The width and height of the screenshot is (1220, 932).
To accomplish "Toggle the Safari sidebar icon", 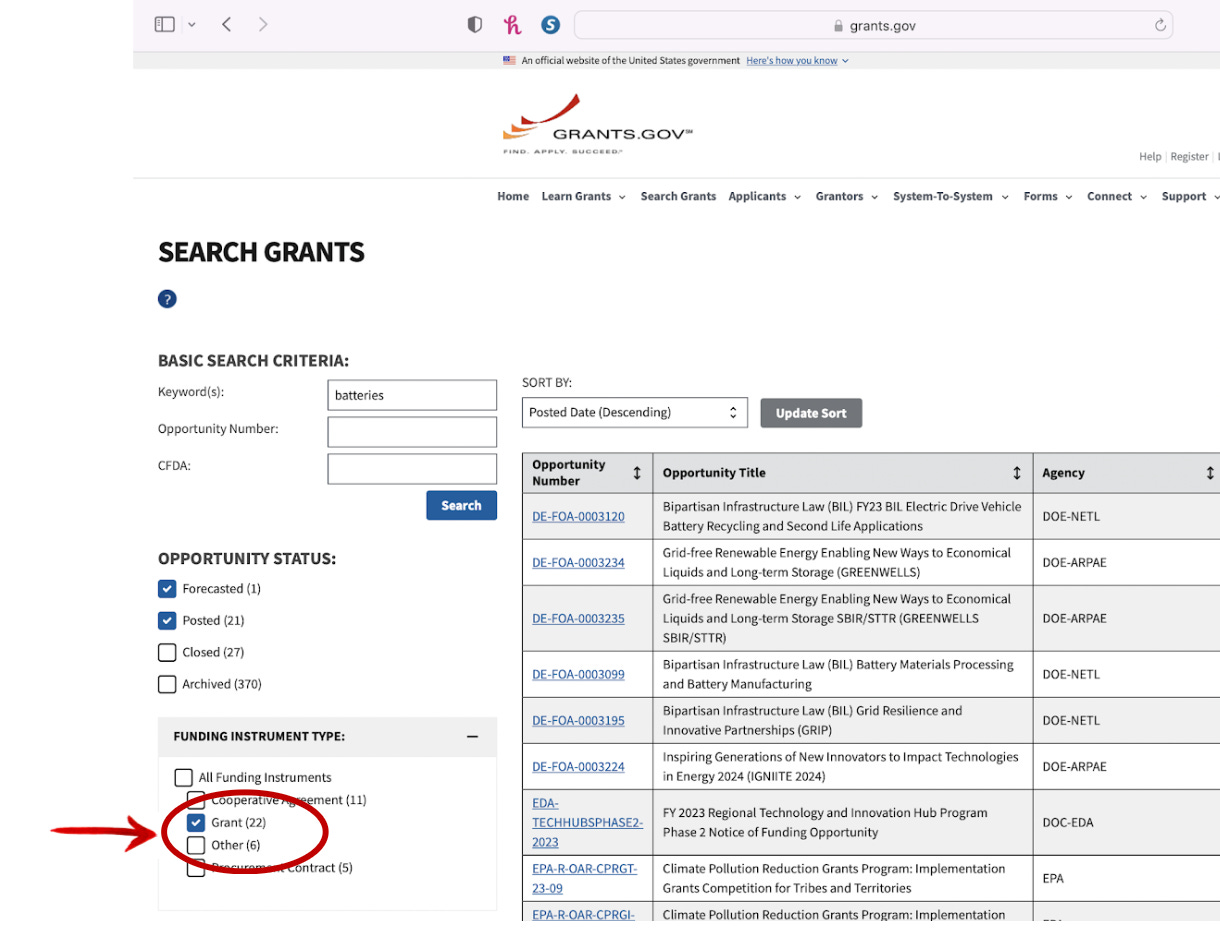I will [165, 25].
